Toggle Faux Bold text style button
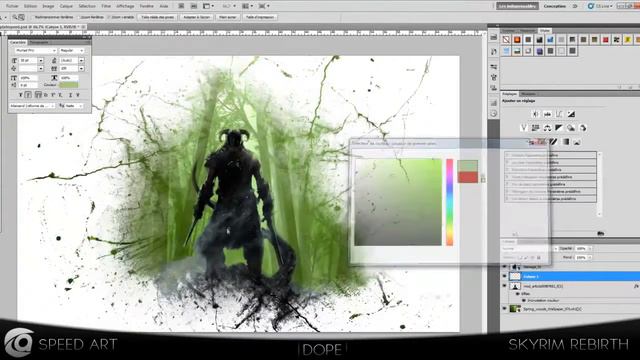The image size is (640, 360). click(x=20, y=95)
